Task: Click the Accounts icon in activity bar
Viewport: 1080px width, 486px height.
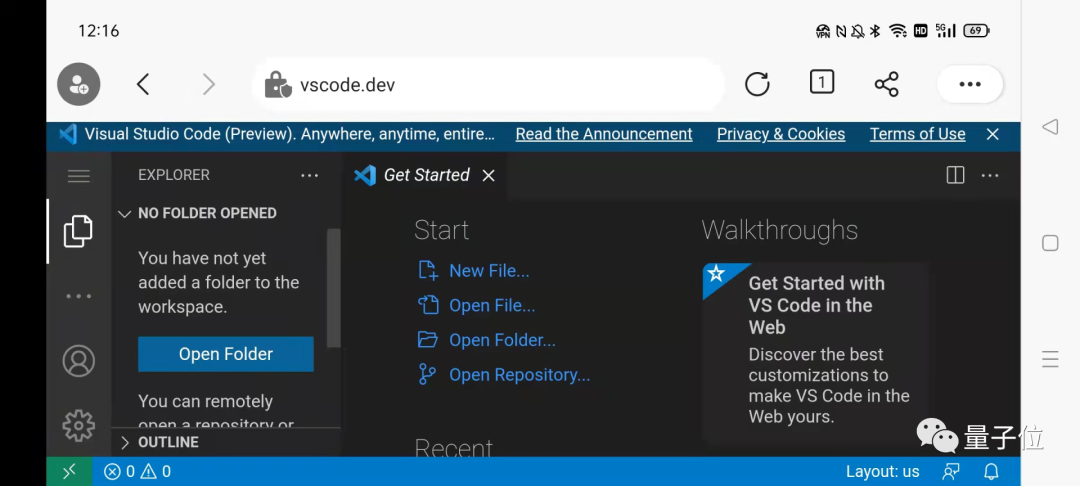Action: pyautogui.click(x=78, y=361)
